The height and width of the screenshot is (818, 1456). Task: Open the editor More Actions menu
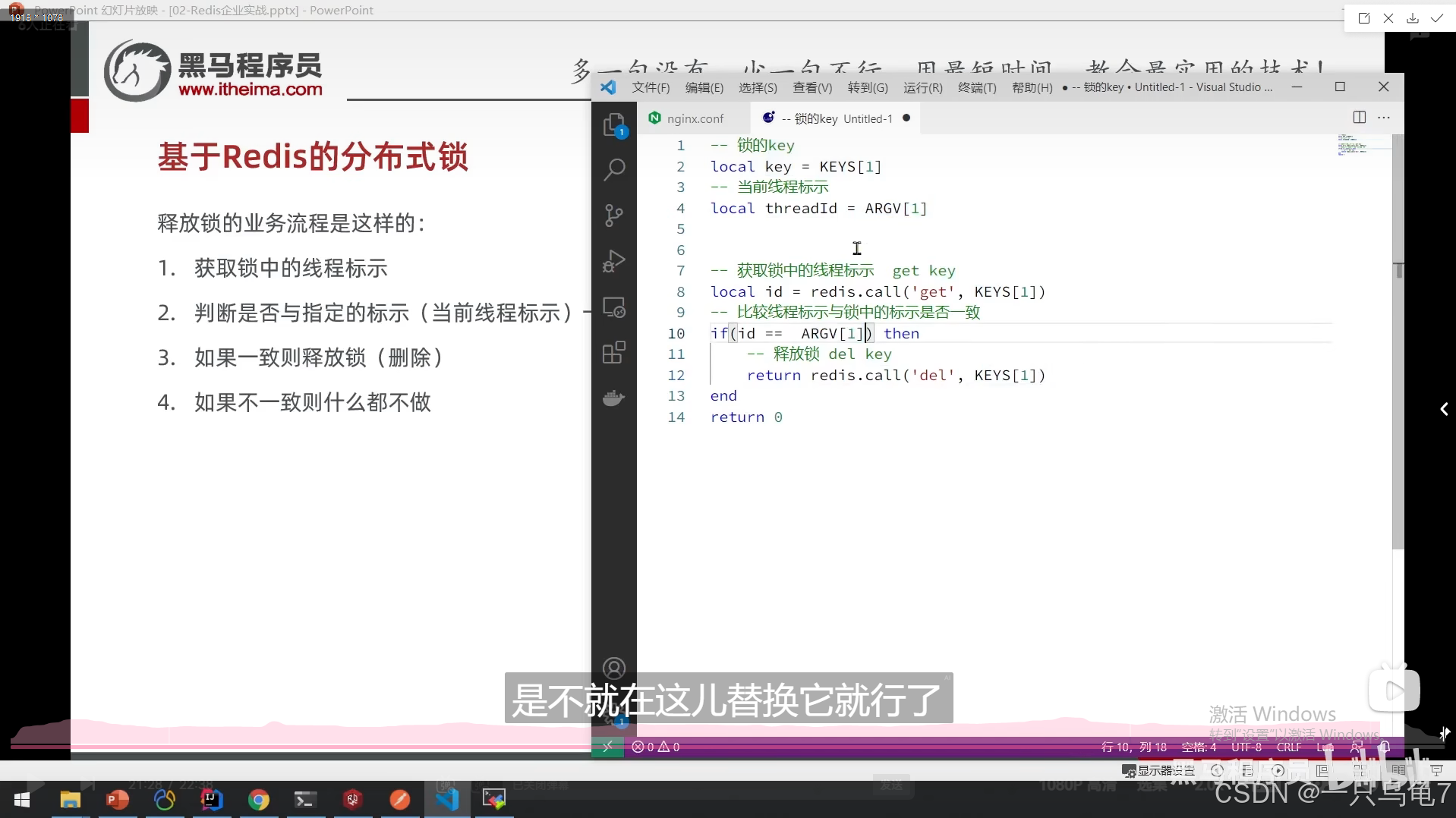[x=1384, y=118]
